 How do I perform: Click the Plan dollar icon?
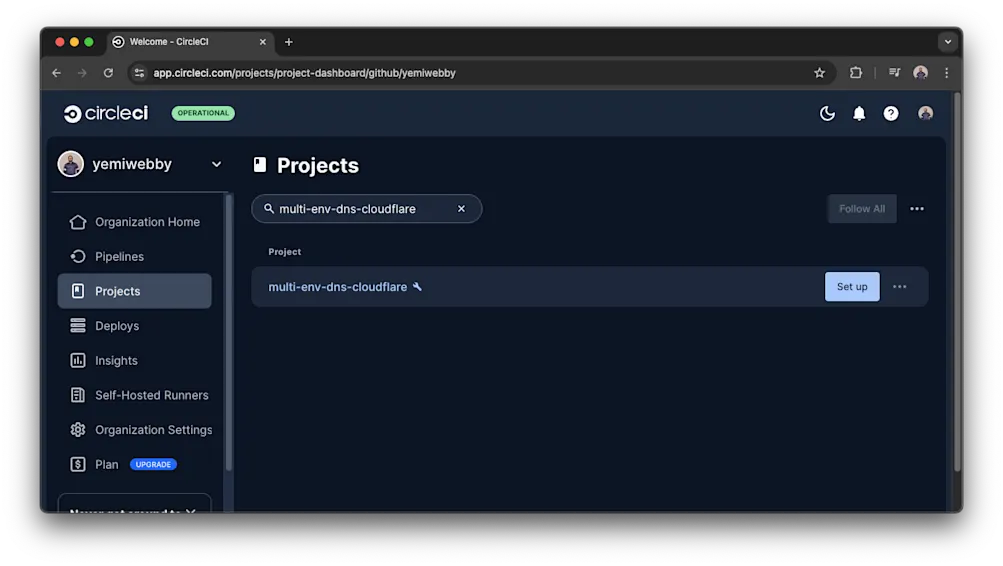pos(78,464)
